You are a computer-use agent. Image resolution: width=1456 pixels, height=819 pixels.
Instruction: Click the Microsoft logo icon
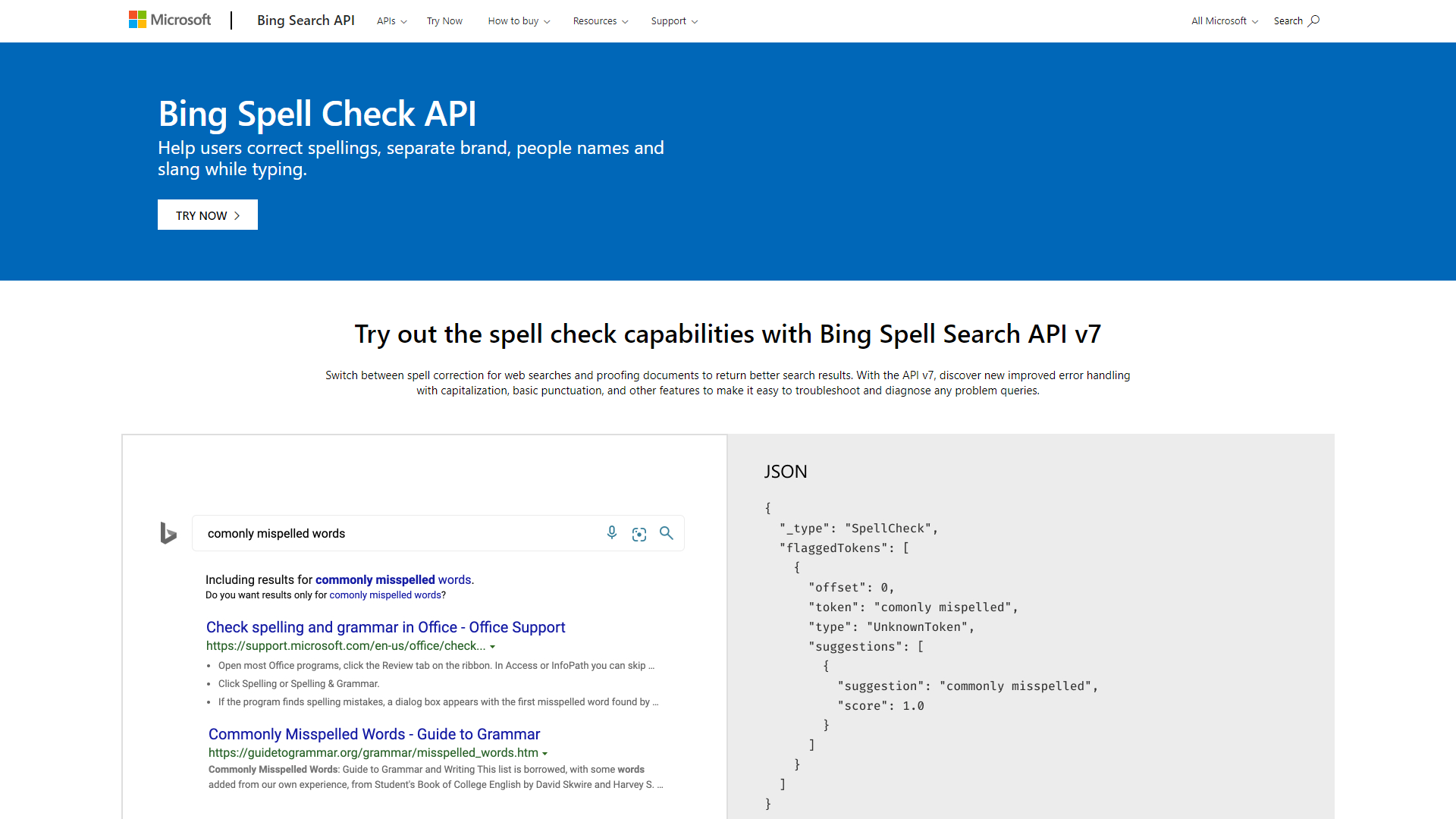(x=137, y=20)
